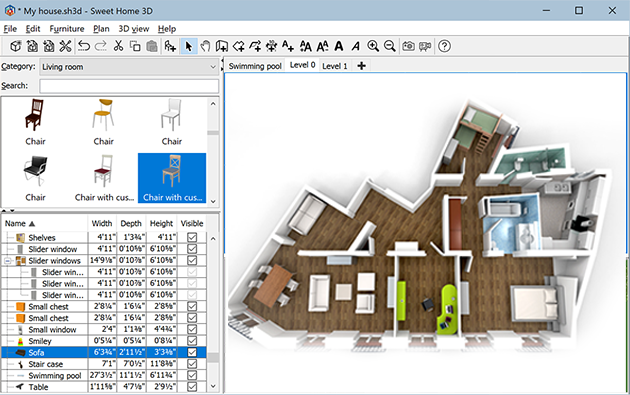
Task: Sort the list by Width column
Action: tap(102, 223)
